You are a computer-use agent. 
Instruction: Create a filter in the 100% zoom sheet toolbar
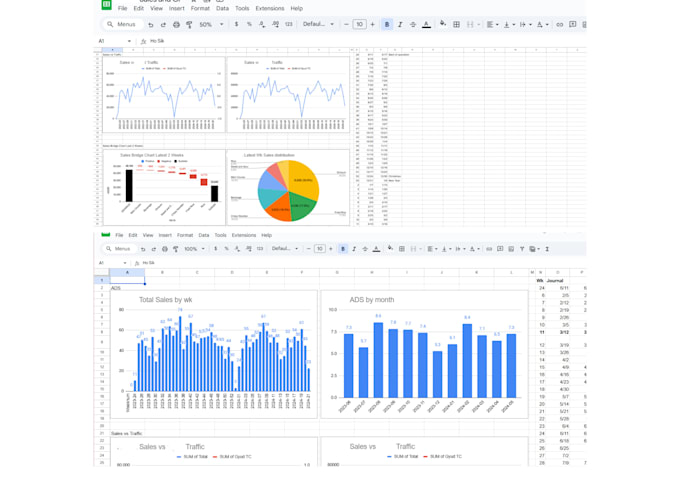coord(522,249)
